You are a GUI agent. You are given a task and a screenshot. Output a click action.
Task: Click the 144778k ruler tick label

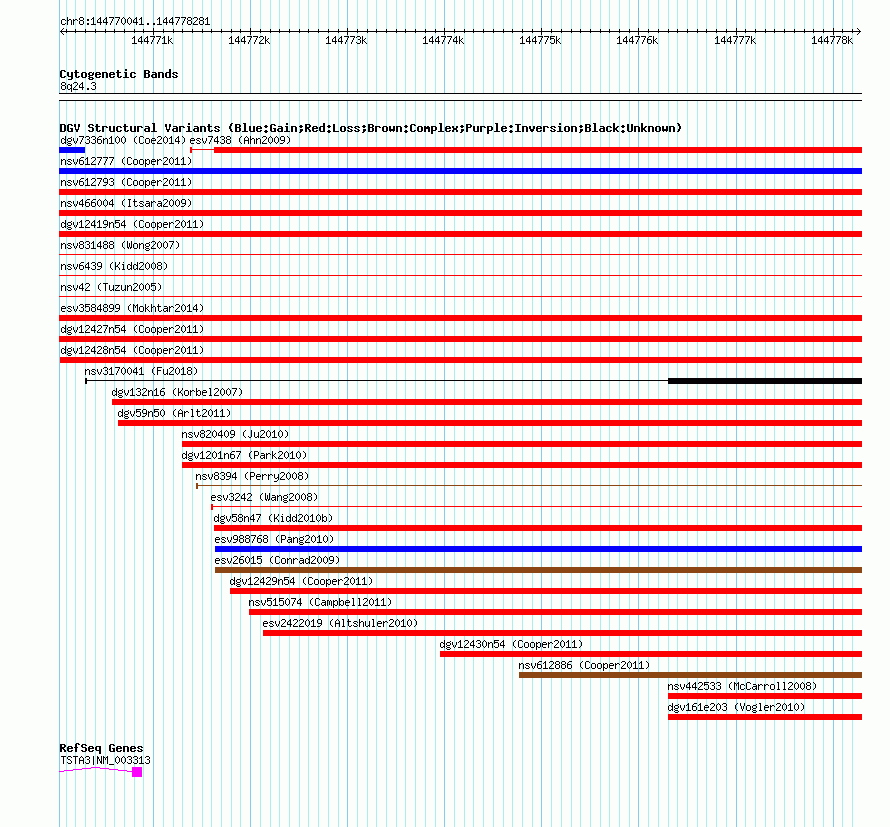point(832,40)
